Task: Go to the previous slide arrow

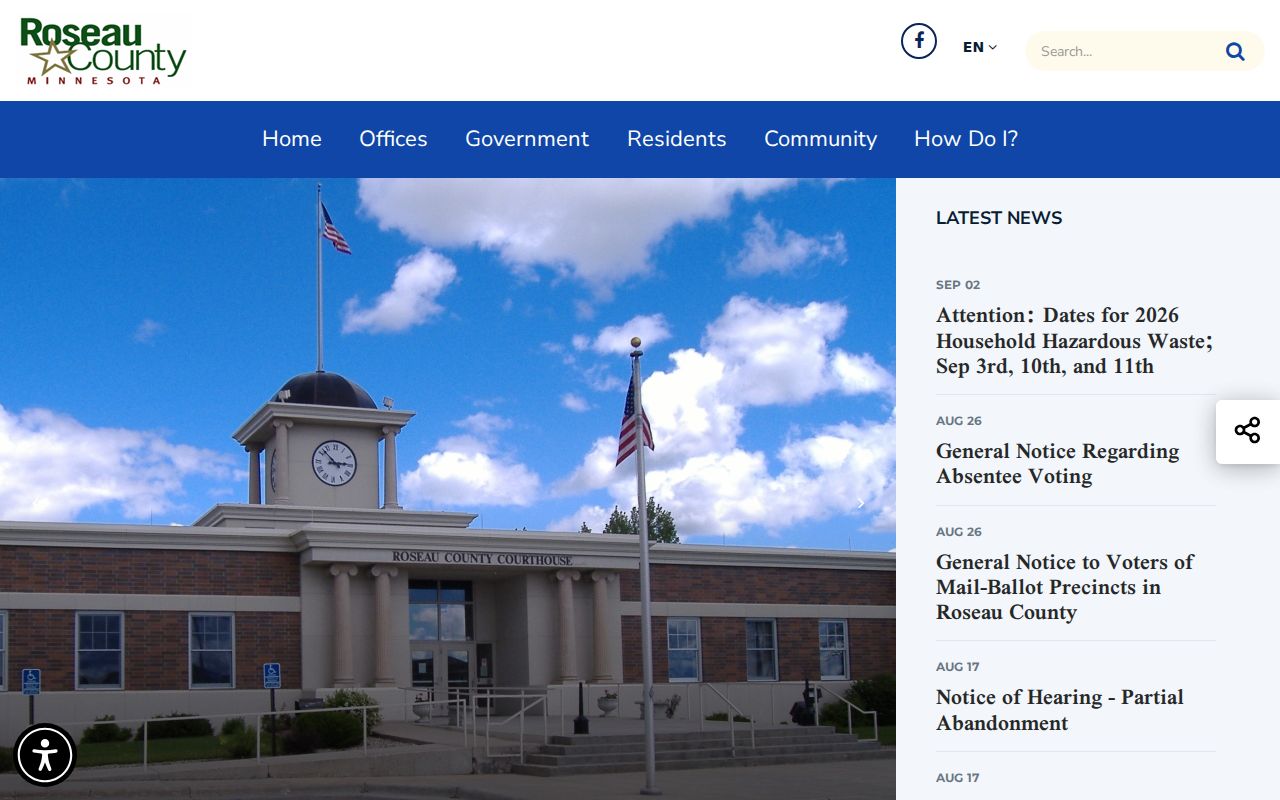Action: coord(36,503)
